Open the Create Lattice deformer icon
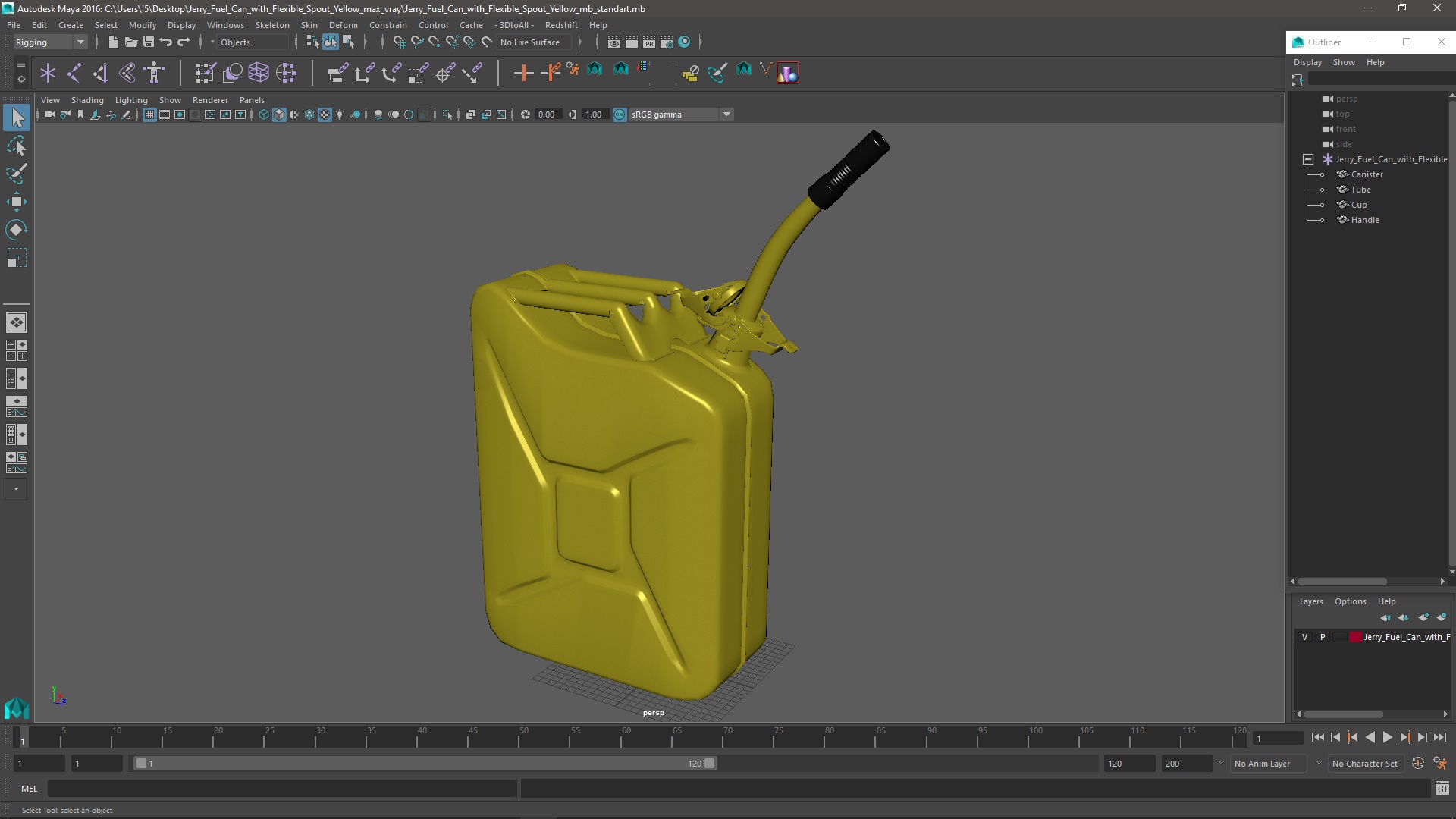Screen dimensions: 1456x819 pos(259,73)
